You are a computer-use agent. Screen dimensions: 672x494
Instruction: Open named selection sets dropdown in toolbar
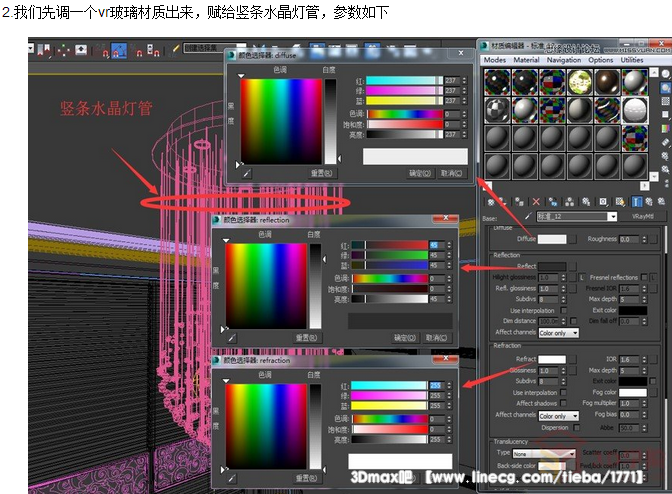(x=215, y=48)
